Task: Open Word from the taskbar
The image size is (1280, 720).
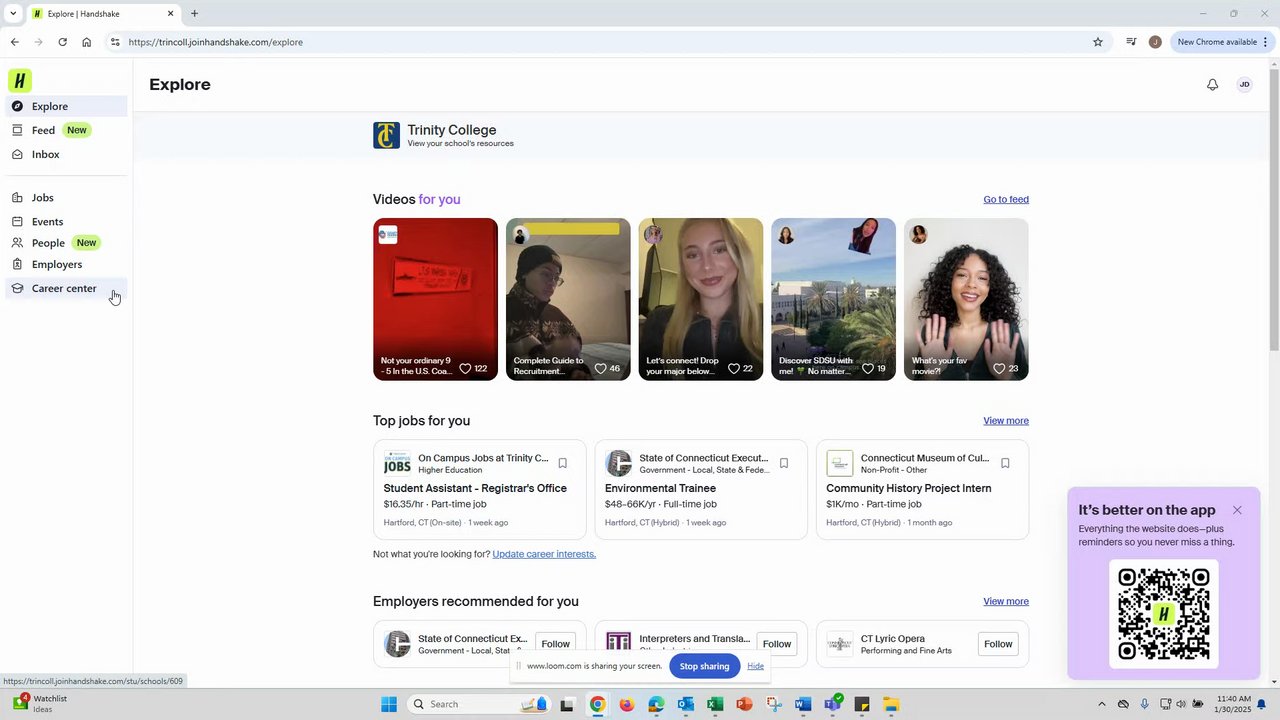Action: (x=803, y=704)
